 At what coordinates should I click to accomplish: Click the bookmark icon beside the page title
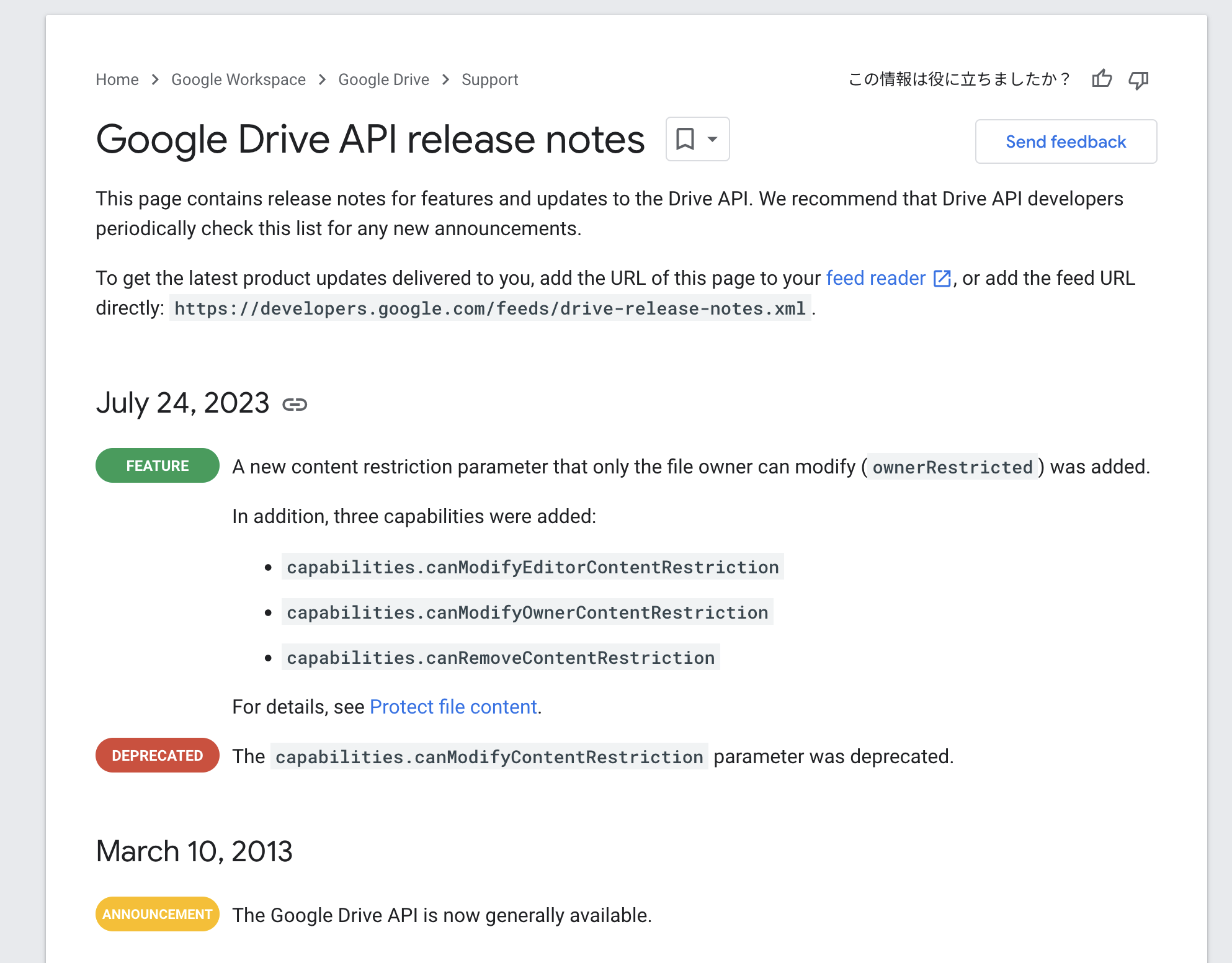[685, 139]
